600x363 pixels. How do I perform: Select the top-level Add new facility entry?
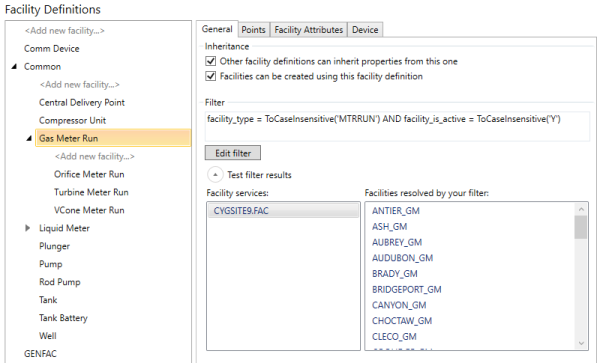(x=65, y=31)
